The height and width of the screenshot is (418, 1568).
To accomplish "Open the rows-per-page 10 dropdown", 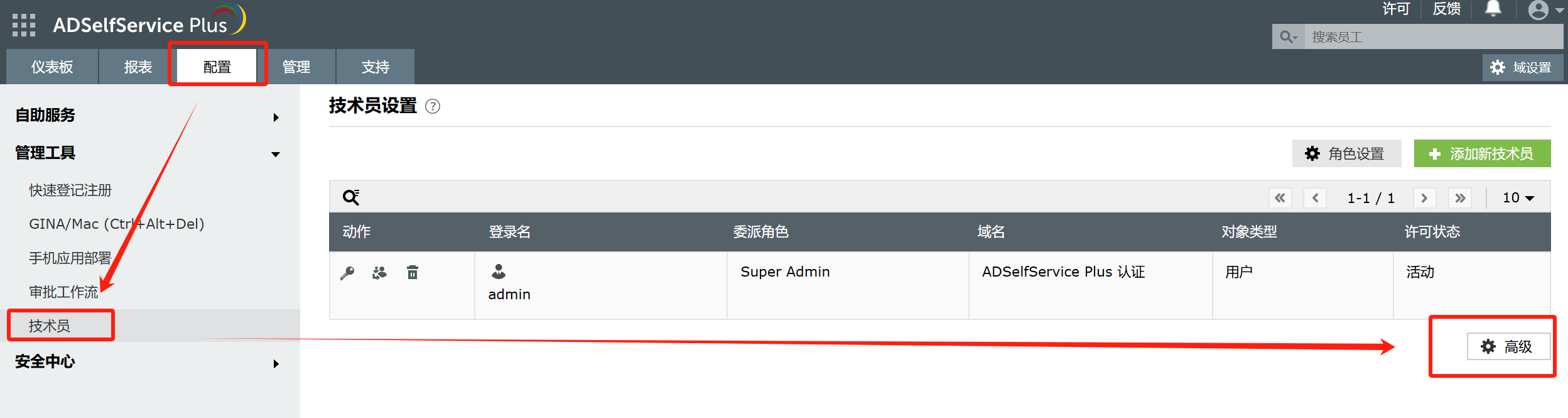I will click(x=1518, y=198).
